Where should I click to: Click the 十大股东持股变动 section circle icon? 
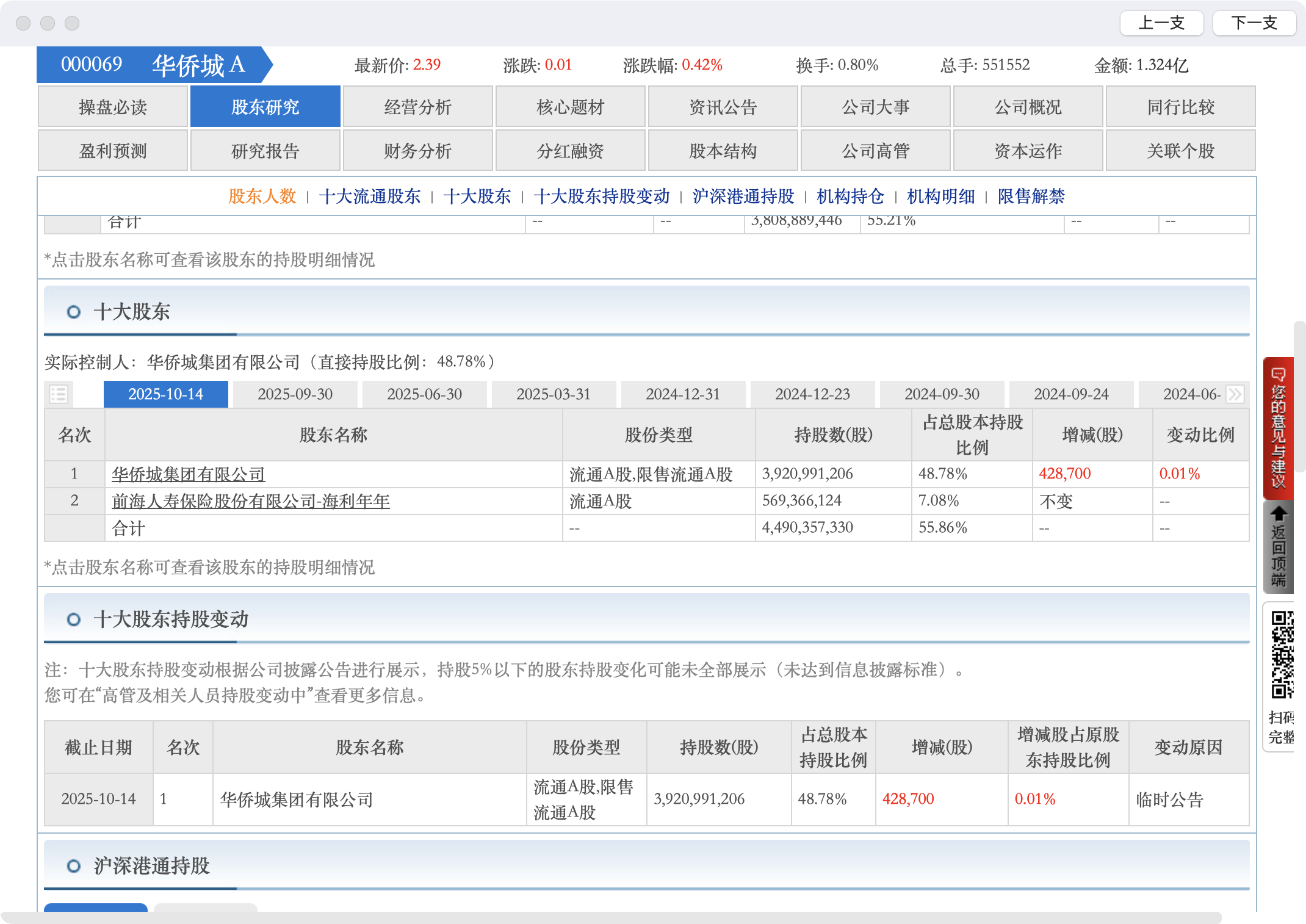[x=74, y=619]
